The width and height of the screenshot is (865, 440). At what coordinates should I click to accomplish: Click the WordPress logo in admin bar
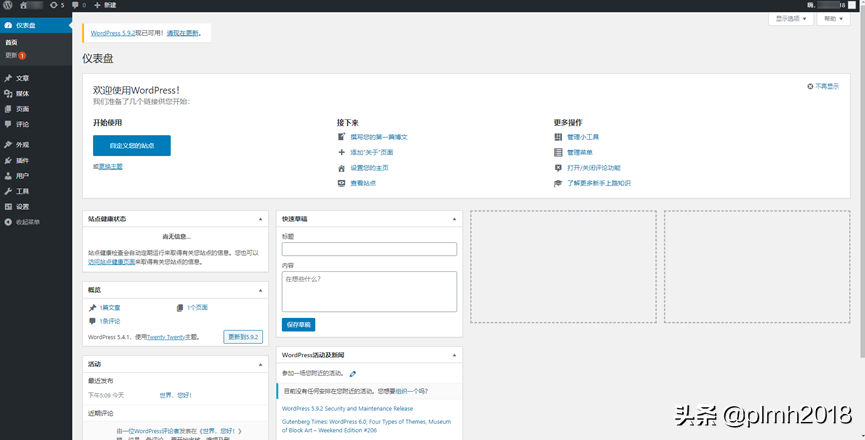coord(8,5)
